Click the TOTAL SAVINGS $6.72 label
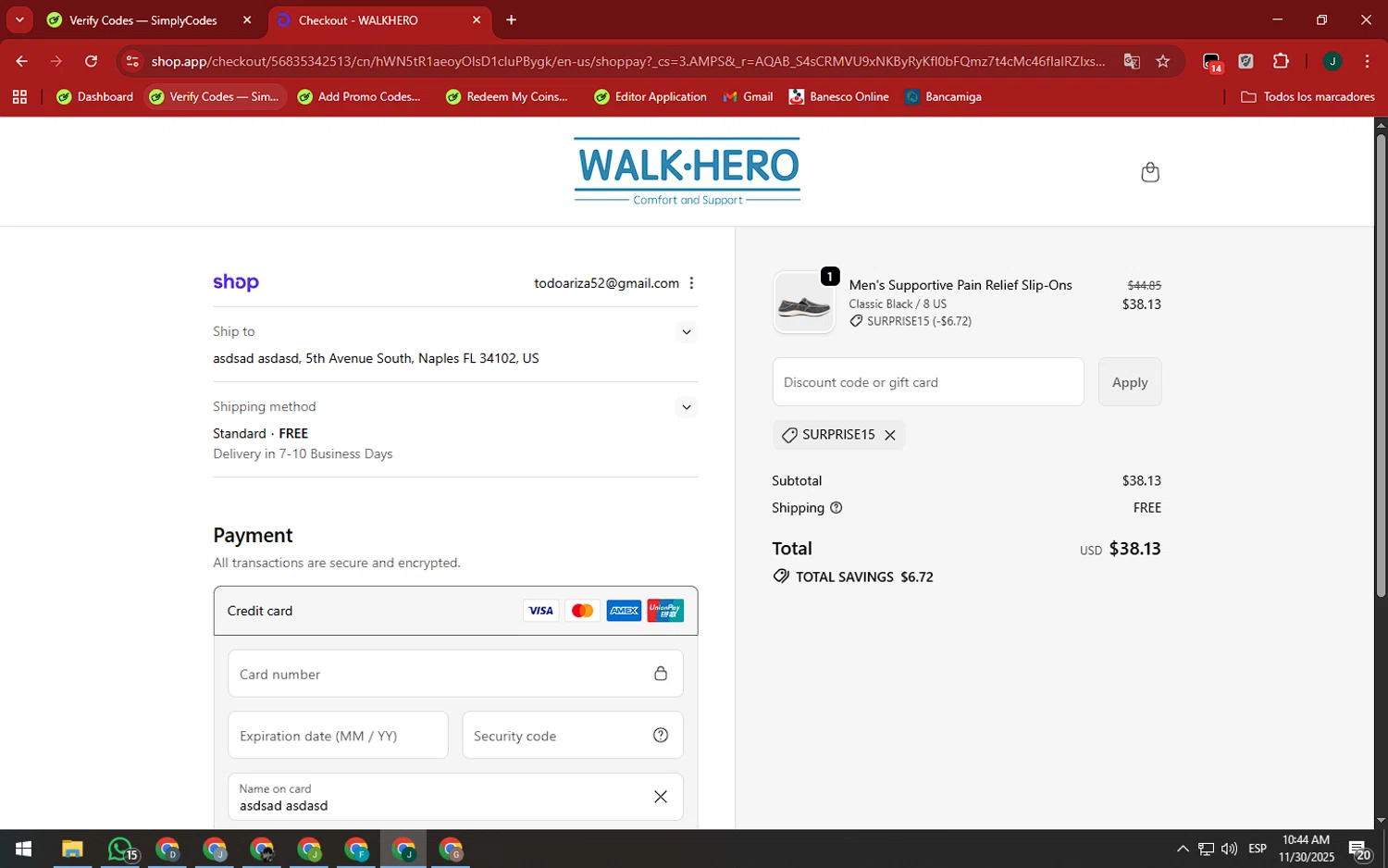Image resolution: width=1388 pixels, height=868 pixels. tap(853, 577)
